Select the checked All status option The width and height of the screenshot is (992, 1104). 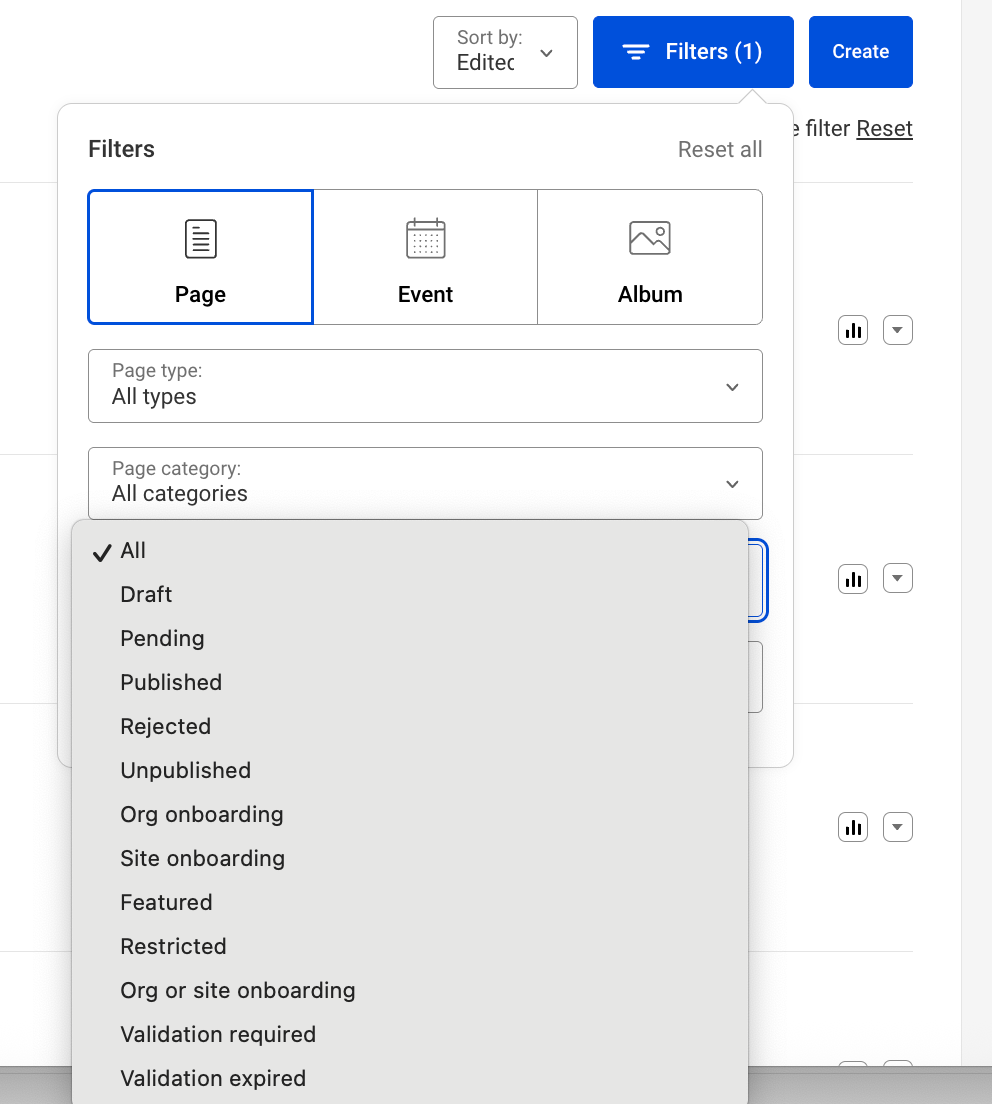tap(133, 550)
